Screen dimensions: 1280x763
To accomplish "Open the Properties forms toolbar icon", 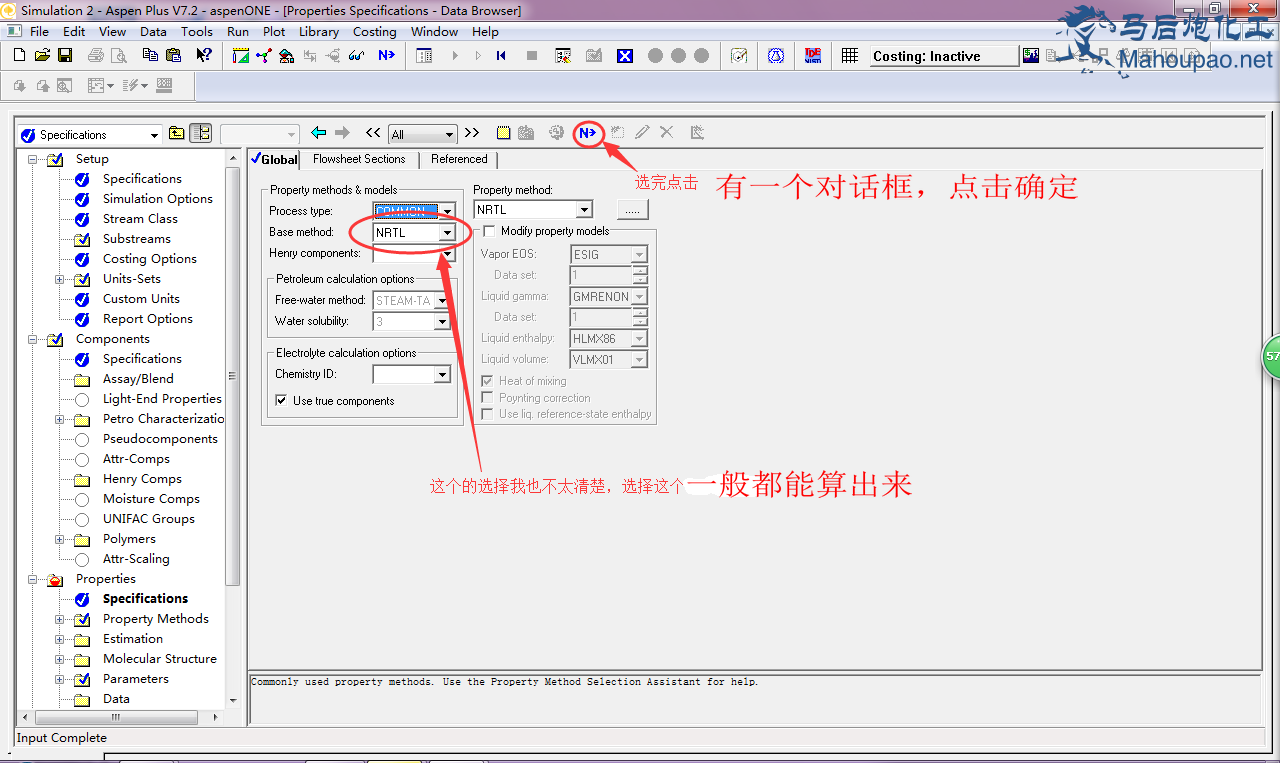I will click(x=287, y=56).
